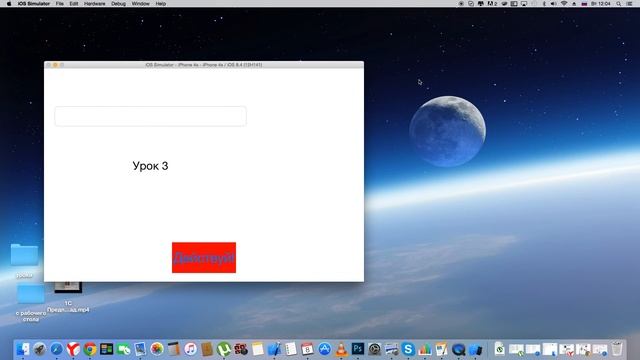Viewport: 640px width, 360px height.
Task: Open Preview from the Dock
Action: [x=140, y=349]
